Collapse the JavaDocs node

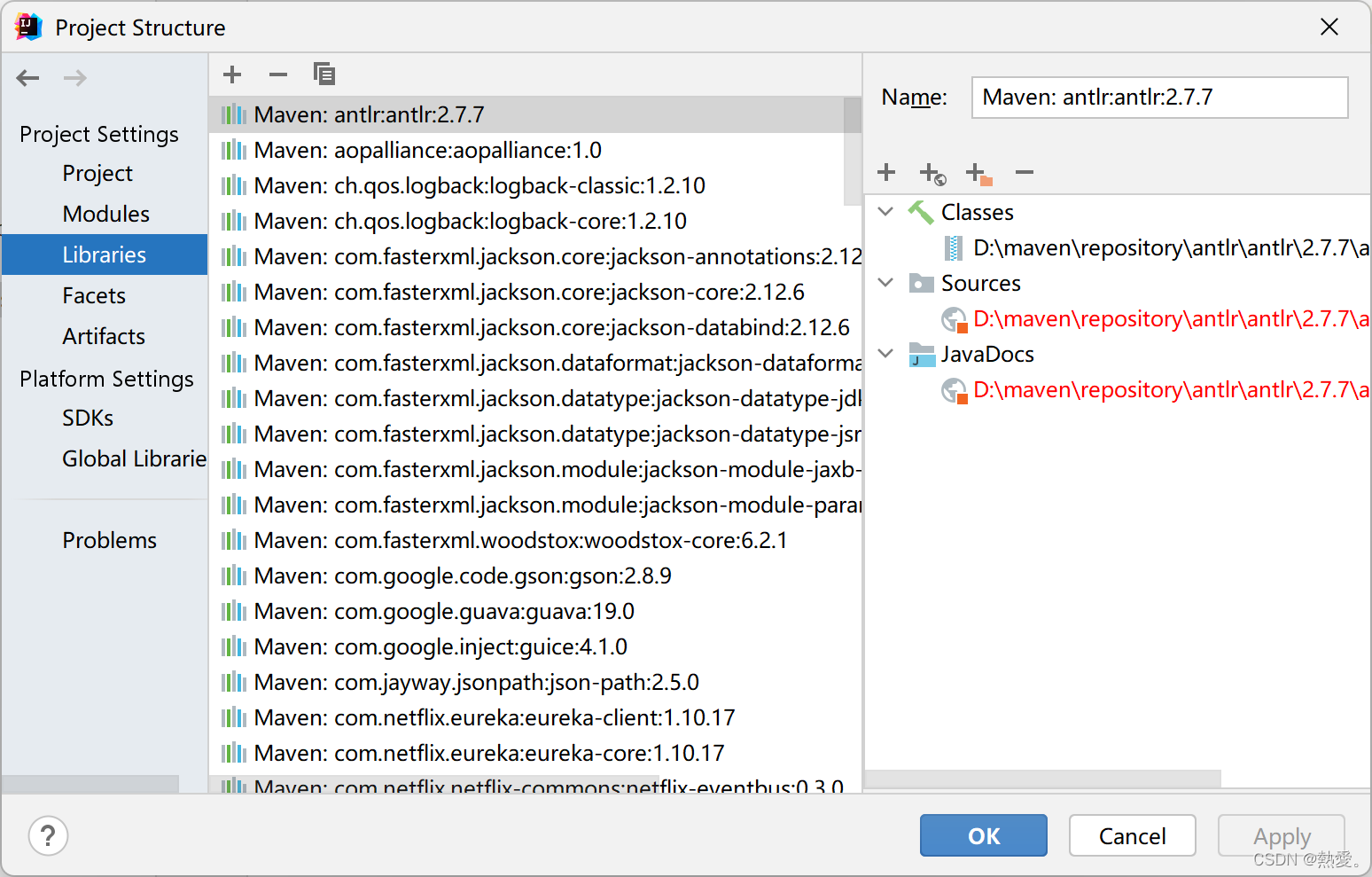click(x=885, y=354)
